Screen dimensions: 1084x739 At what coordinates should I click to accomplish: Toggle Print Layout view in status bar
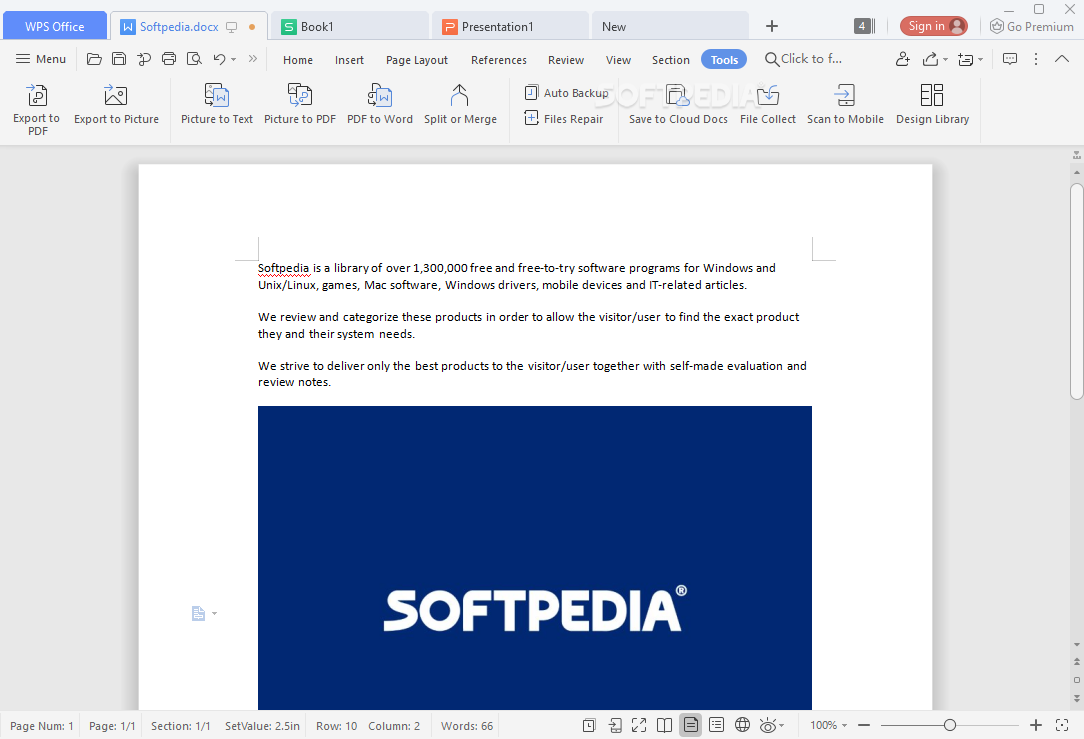690,725
